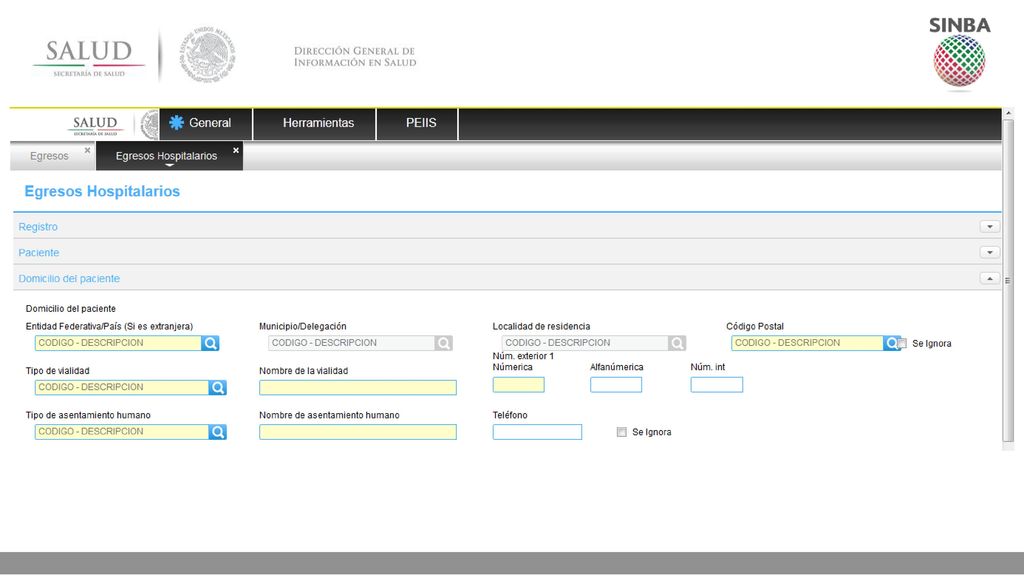Close the Egresos tab
The image size is (1024, 576).
pos(88,150)
